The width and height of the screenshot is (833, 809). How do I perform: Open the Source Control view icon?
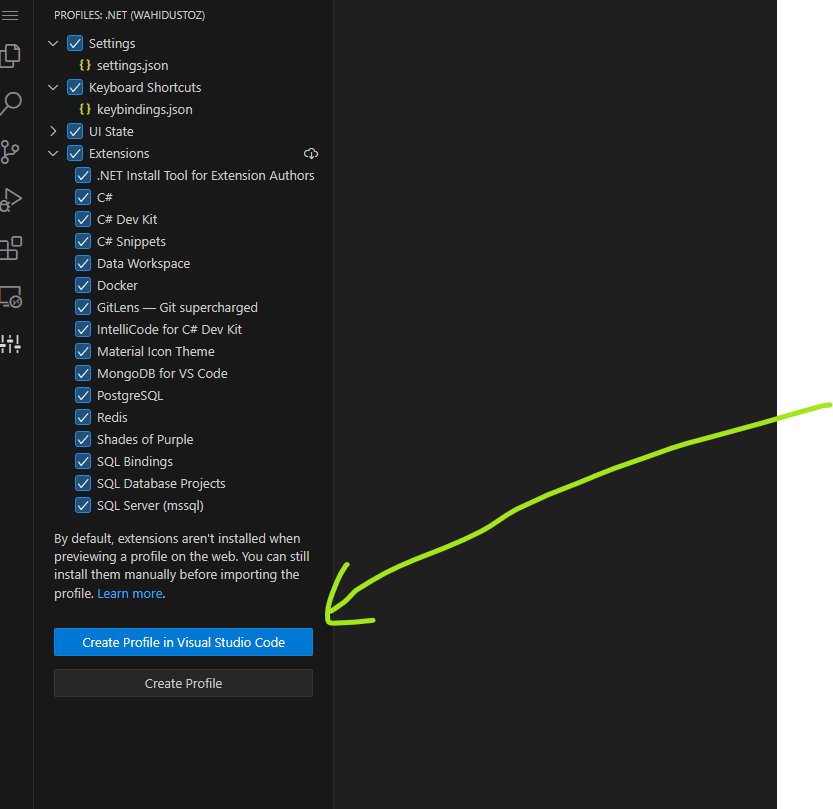coord(10,152)
